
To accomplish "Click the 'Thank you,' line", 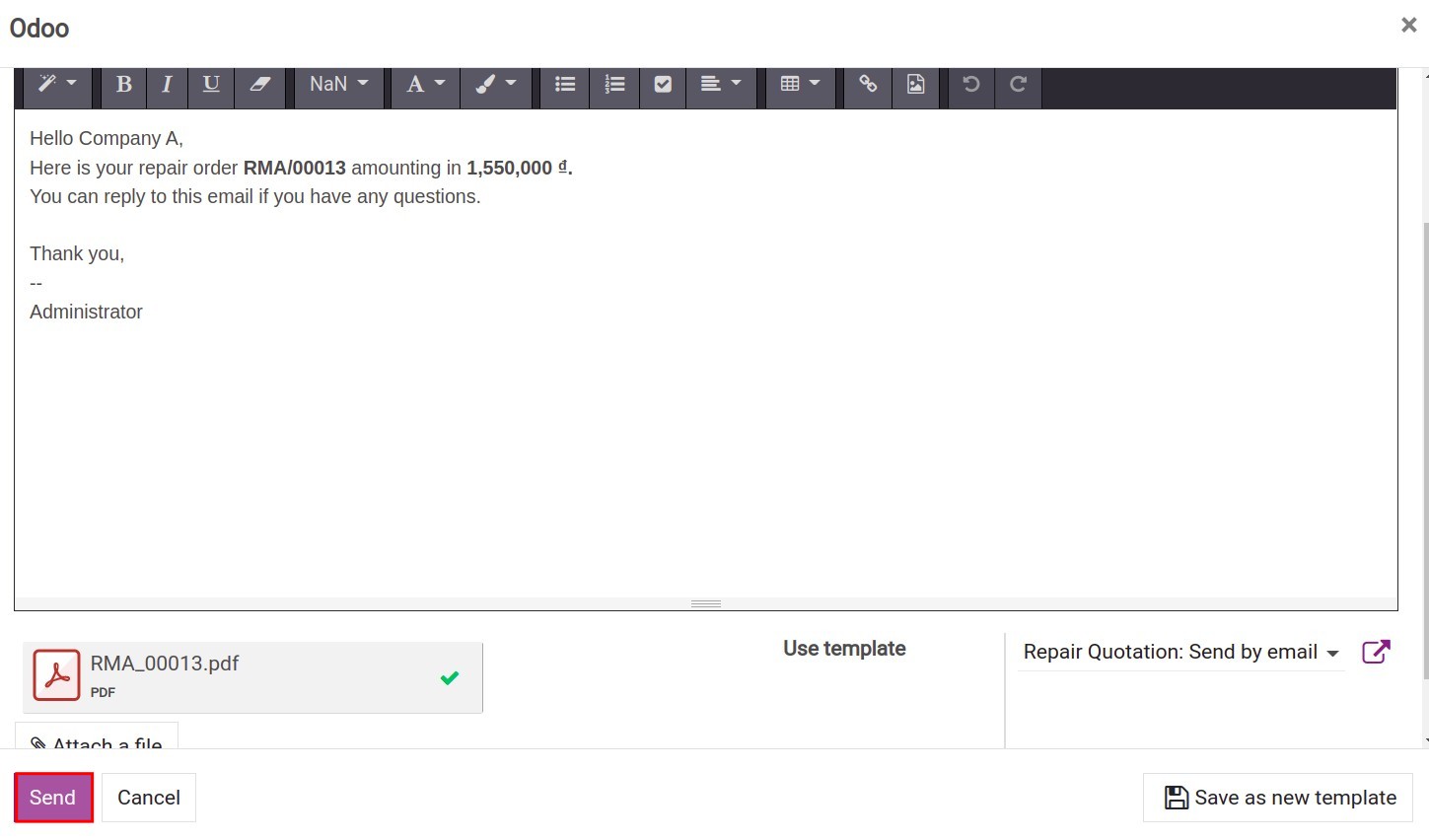I will pyautogui.click(x=77, y=253).
